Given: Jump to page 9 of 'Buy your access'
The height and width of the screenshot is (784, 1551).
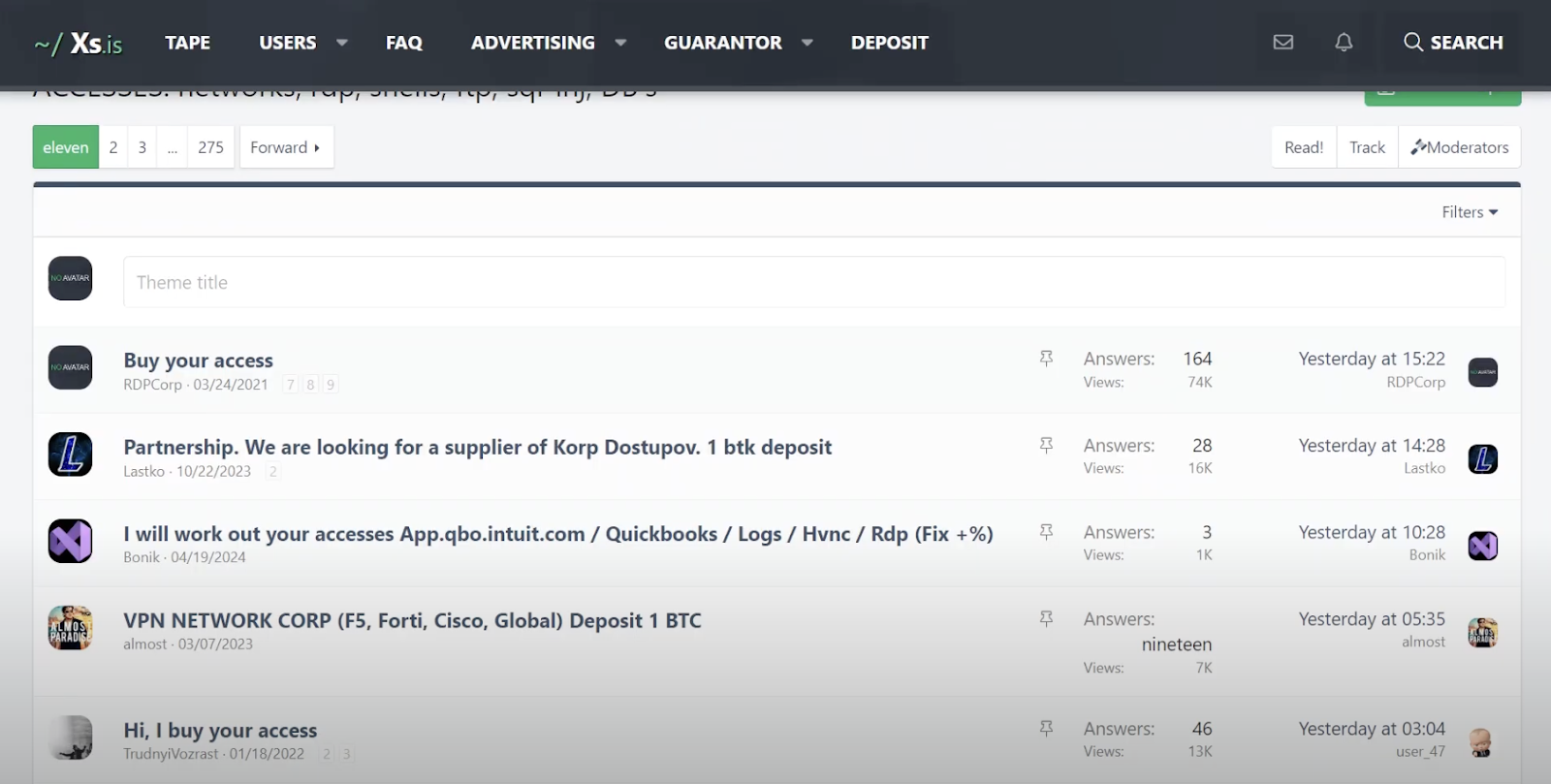Looking at the screenshot, I should 331,385.
